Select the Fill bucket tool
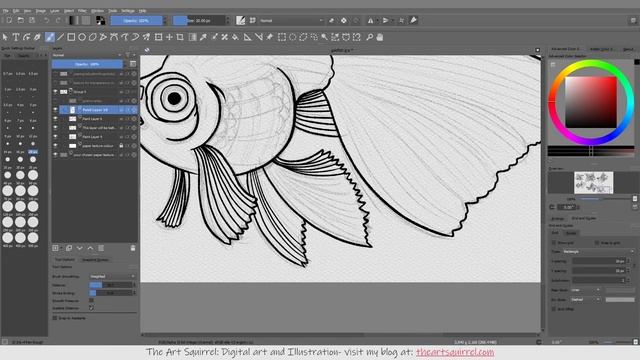The image size is (640, 360). 235,37
